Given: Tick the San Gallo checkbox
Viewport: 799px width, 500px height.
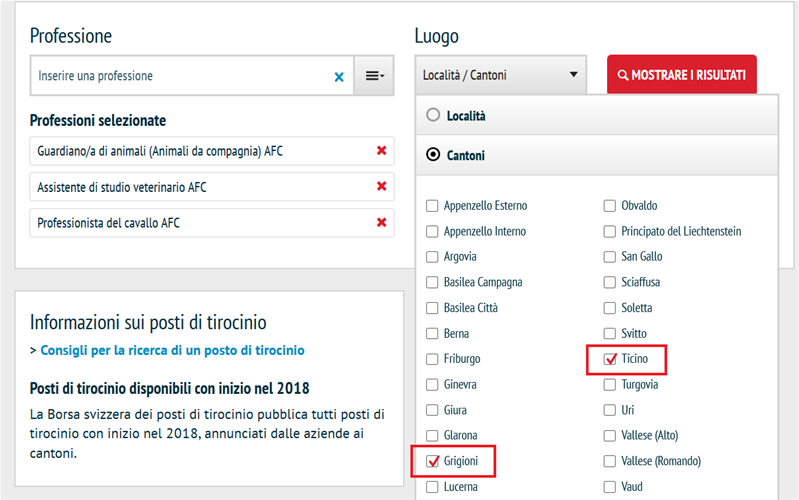Looking at the screenshot, I should (610, 257).
